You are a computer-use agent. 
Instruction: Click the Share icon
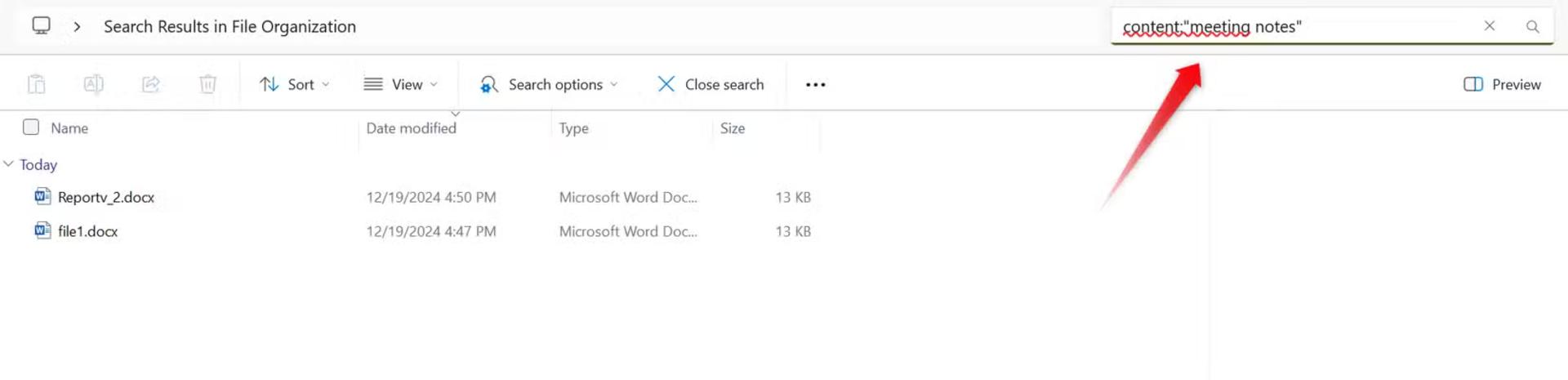pyautogui.click(x=151, y=84)
